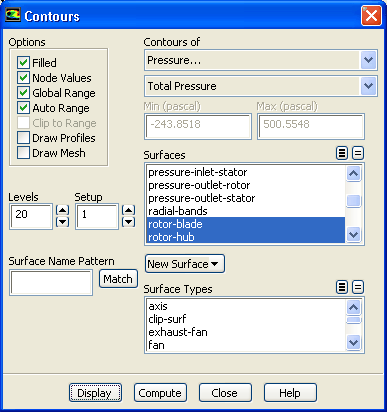387x412 pixels.
Task: Click the Close button at the bottom
Action: [x=225, y=393]
